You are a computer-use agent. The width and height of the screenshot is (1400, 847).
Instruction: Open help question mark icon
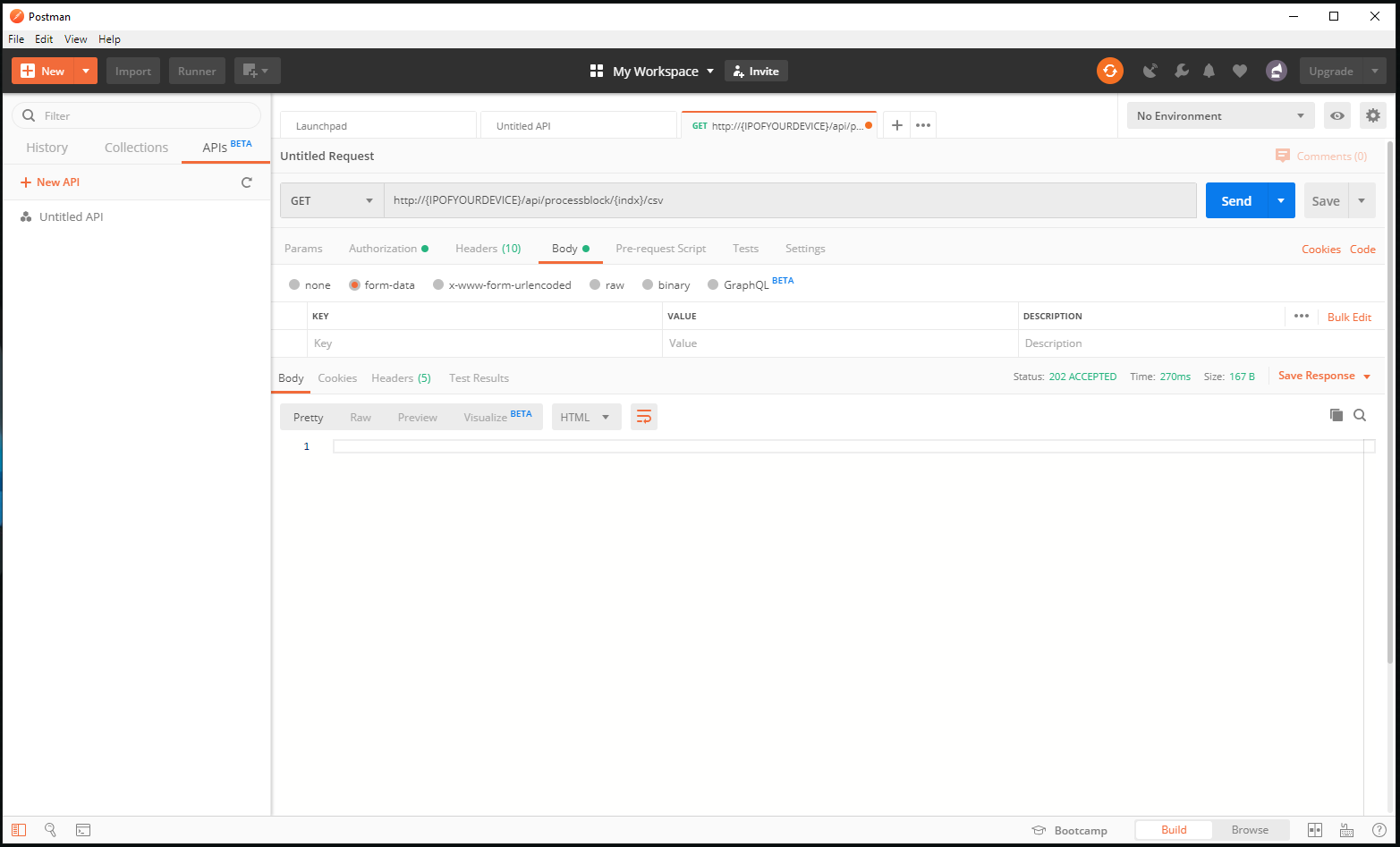1379,830
